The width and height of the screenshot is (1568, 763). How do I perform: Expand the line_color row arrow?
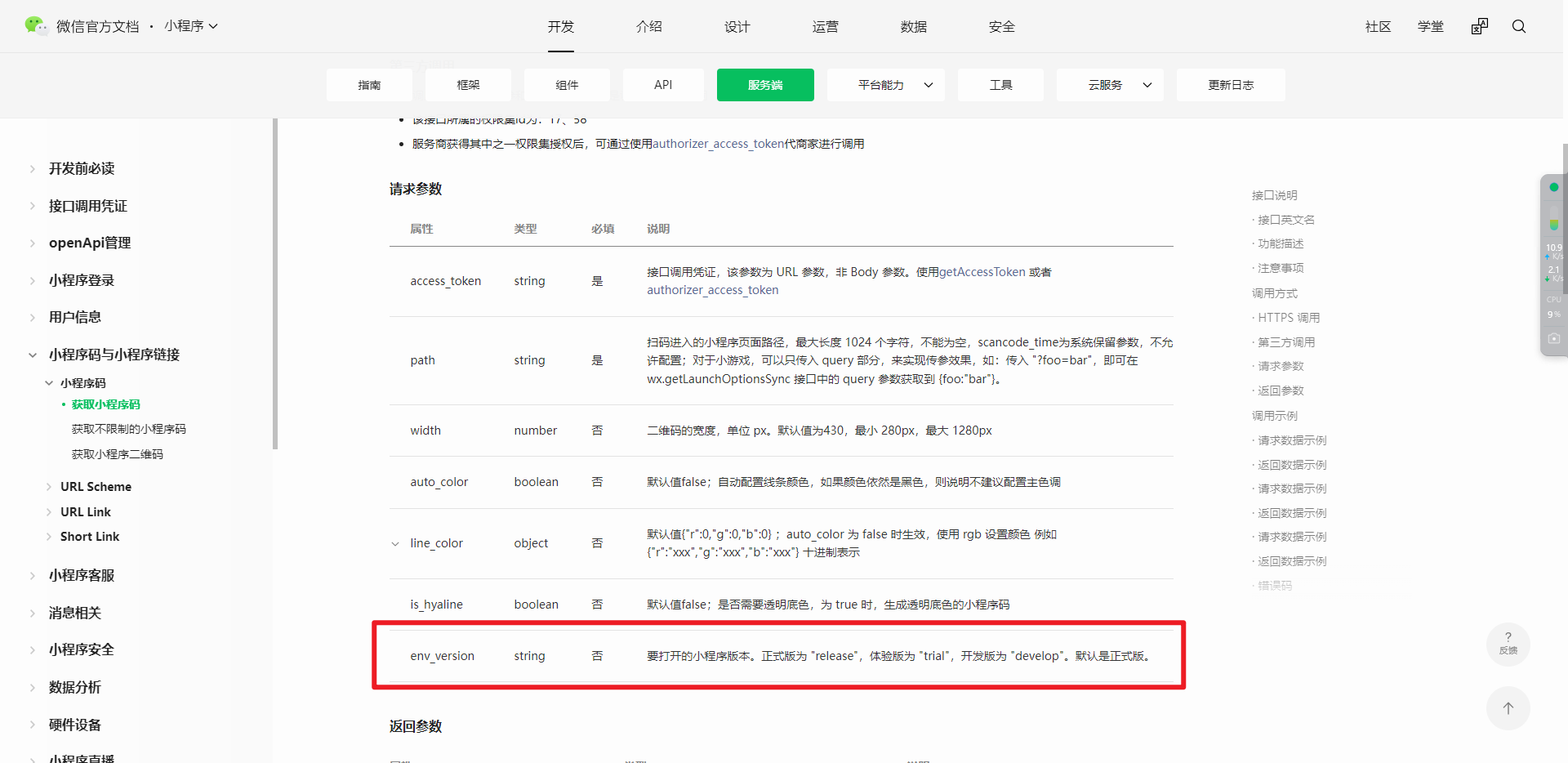tap(395, 543)
